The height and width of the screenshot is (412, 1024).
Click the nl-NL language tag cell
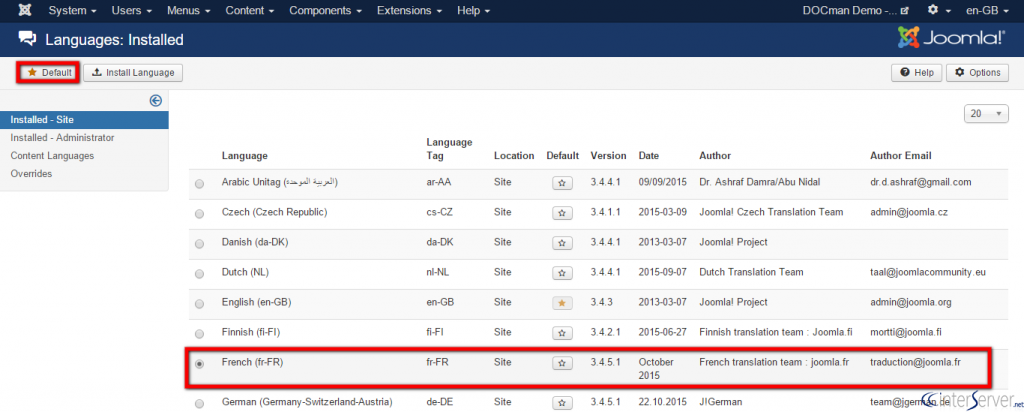pyautogui.click(x=438, y=272)
